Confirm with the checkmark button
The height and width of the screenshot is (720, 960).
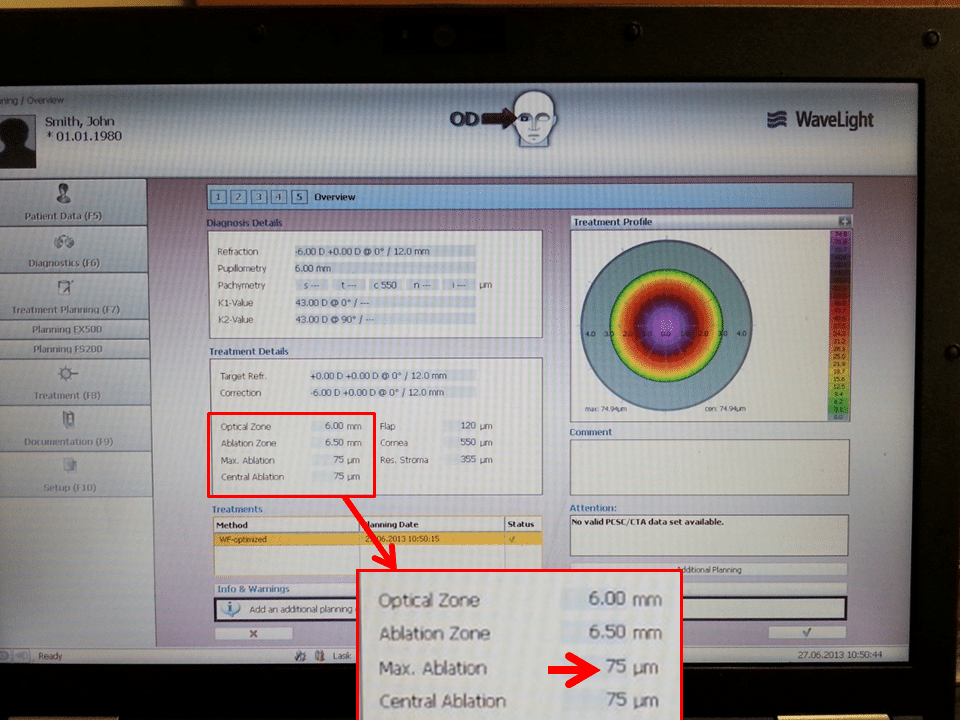click(x=806, y=632)
